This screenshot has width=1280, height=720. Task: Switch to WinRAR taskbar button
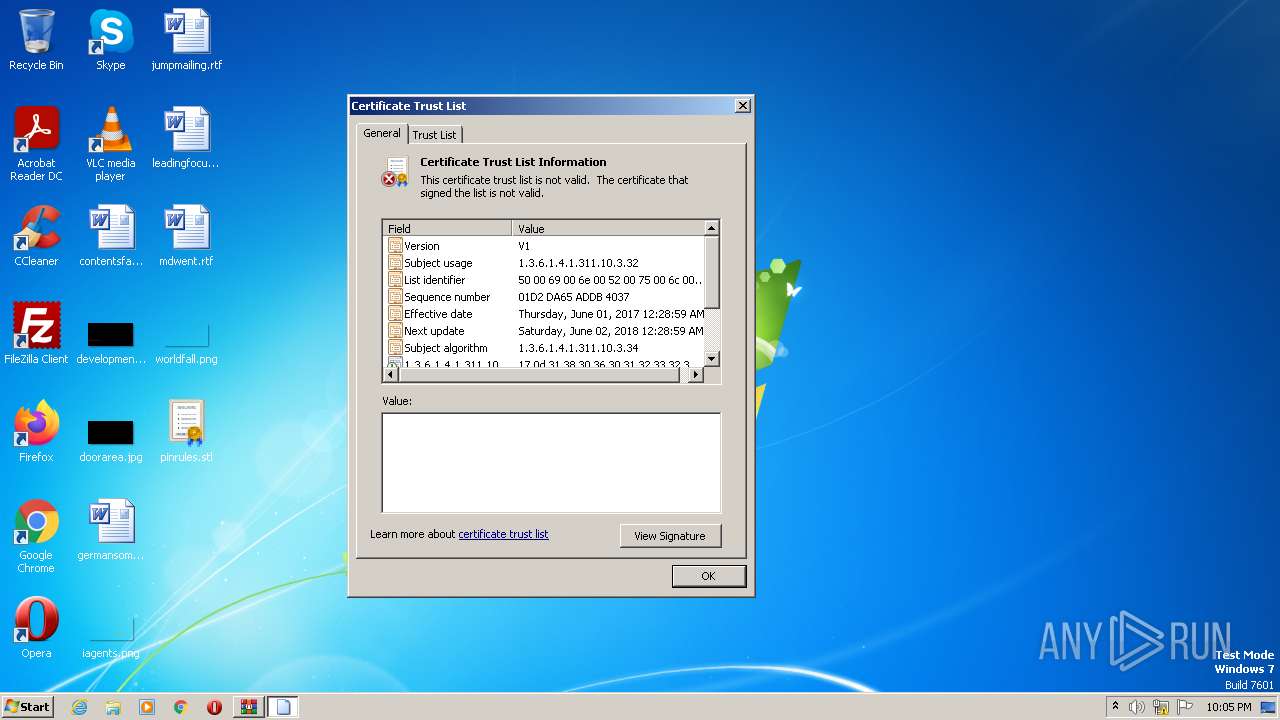point(248,707)
